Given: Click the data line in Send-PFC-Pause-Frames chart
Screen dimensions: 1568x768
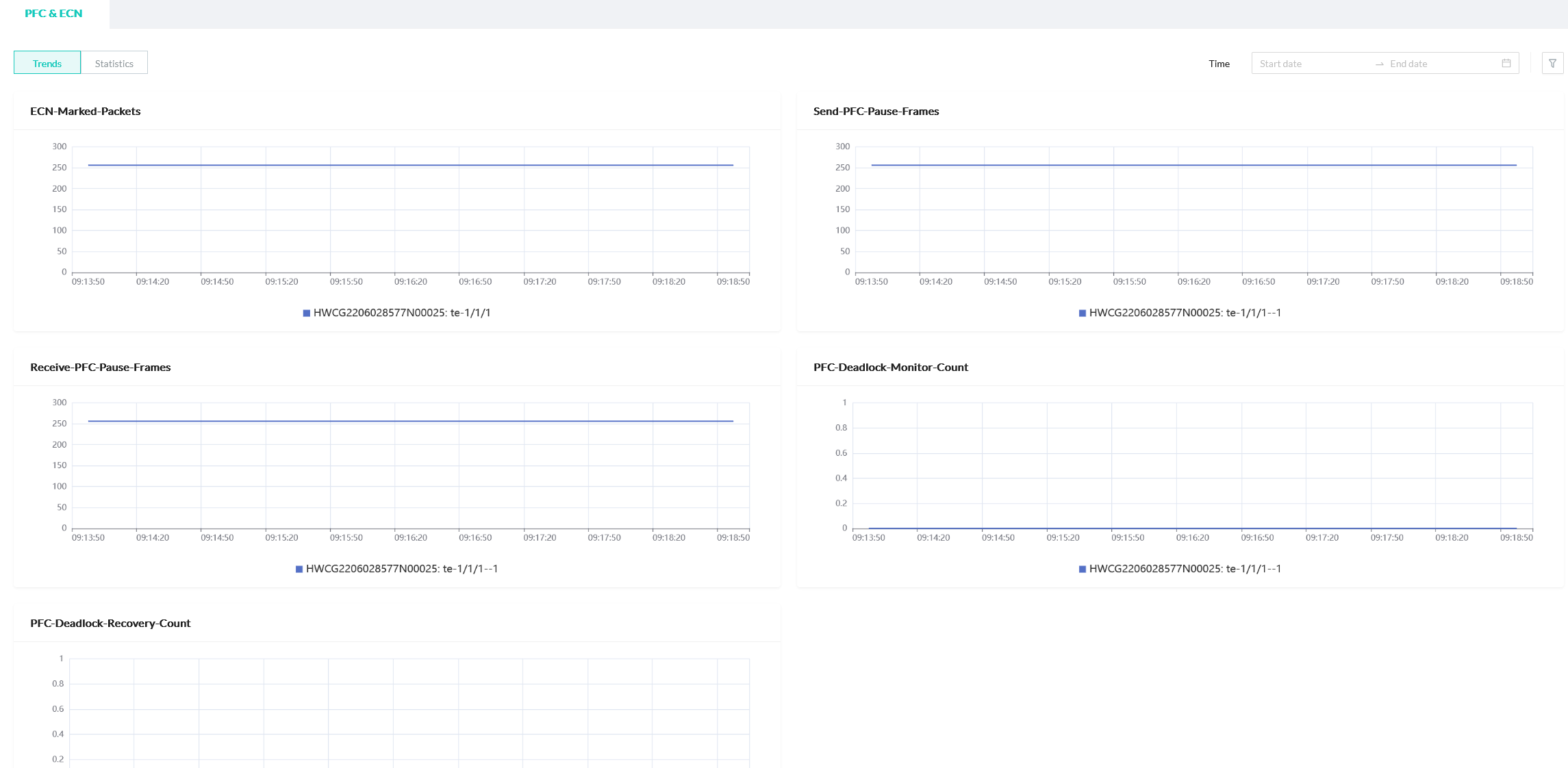Looking at the screenshot, I should [1194, 165].
